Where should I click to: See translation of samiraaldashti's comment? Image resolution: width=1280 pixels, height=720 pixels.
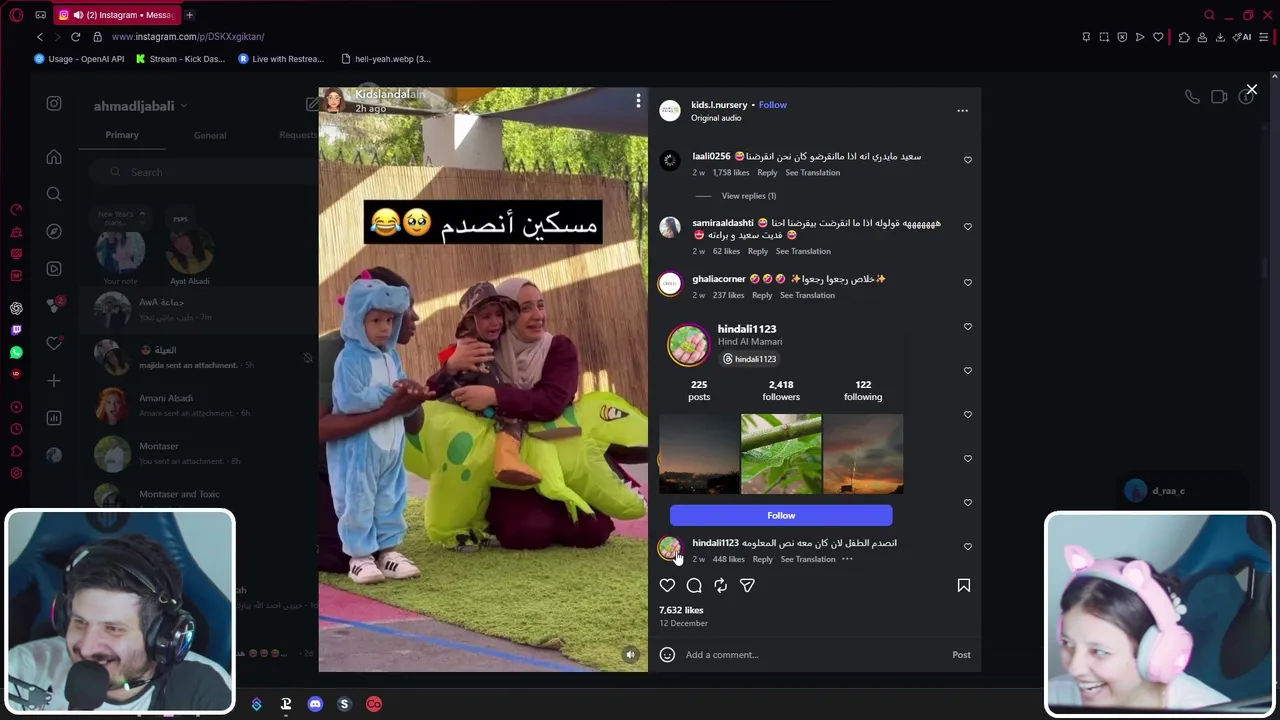click(803, 252)
